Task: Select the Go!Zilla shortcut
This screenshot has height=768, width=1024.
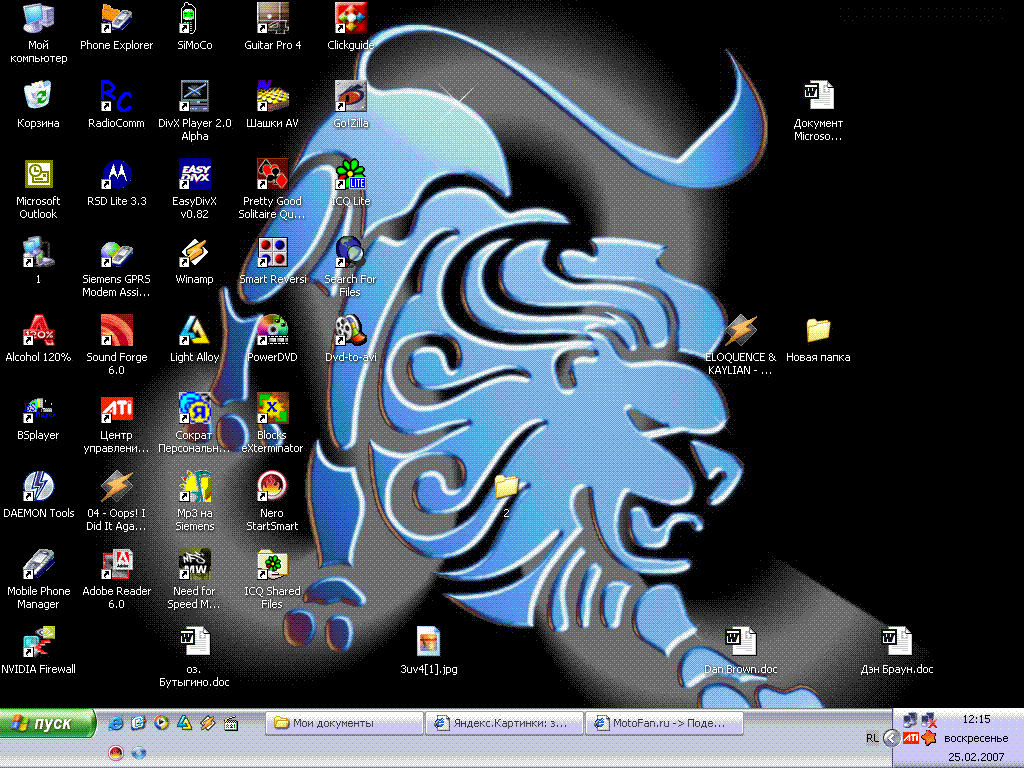Action: coord(351,96)
